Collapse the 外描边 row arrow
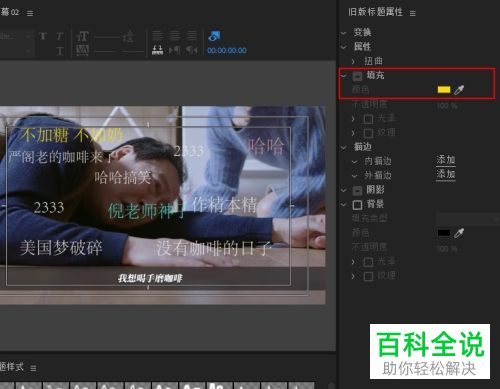Viewport: 500px width, 389px height. (x=354, y=176)
